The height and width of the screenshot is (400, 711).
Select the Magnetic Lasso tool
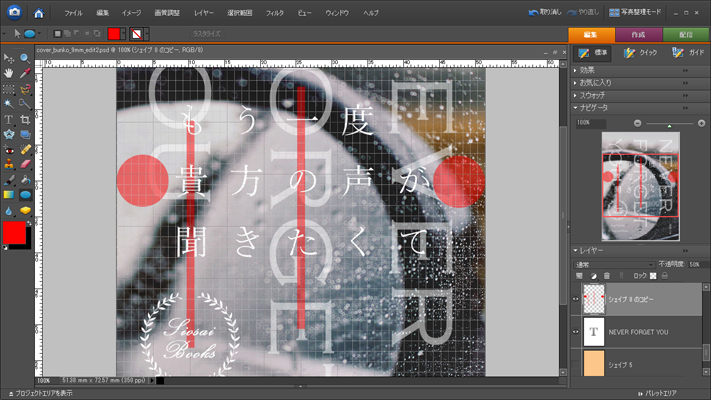pyautogui.click(x=25, y=89)
